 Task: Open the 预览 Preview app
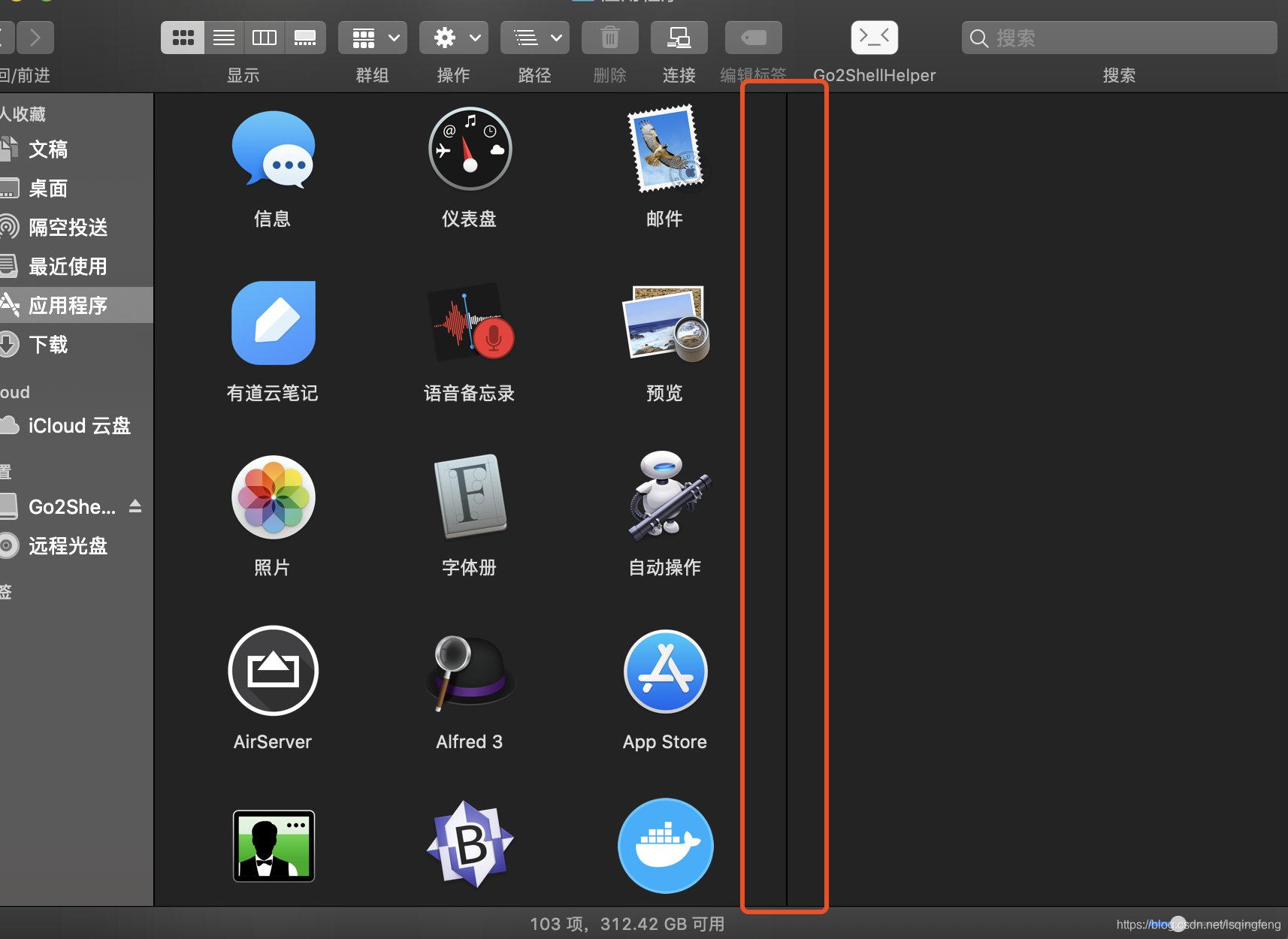(666, 323)
